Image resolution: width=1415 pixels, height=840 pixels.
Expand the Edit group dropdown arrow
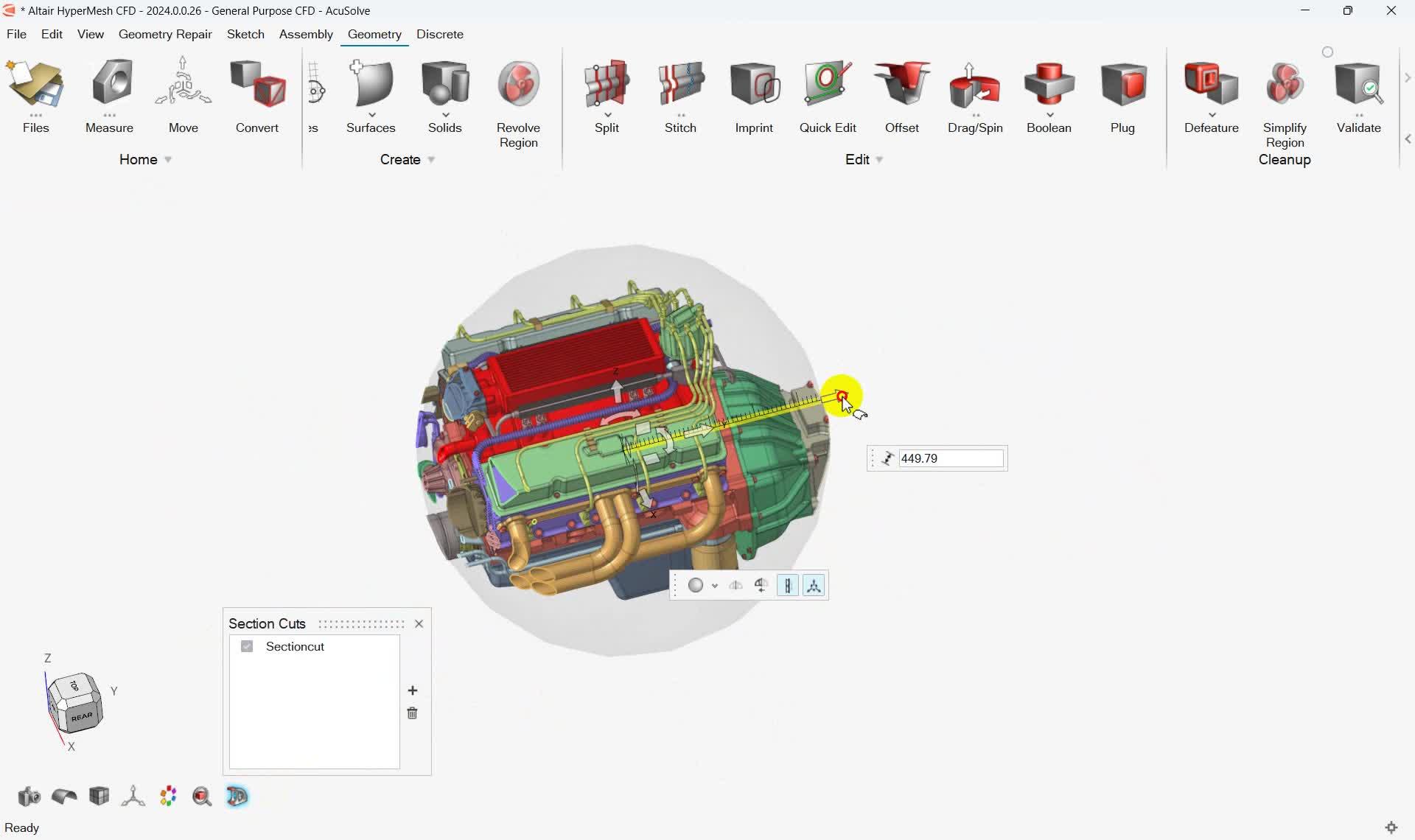click(x=879, y=160)
